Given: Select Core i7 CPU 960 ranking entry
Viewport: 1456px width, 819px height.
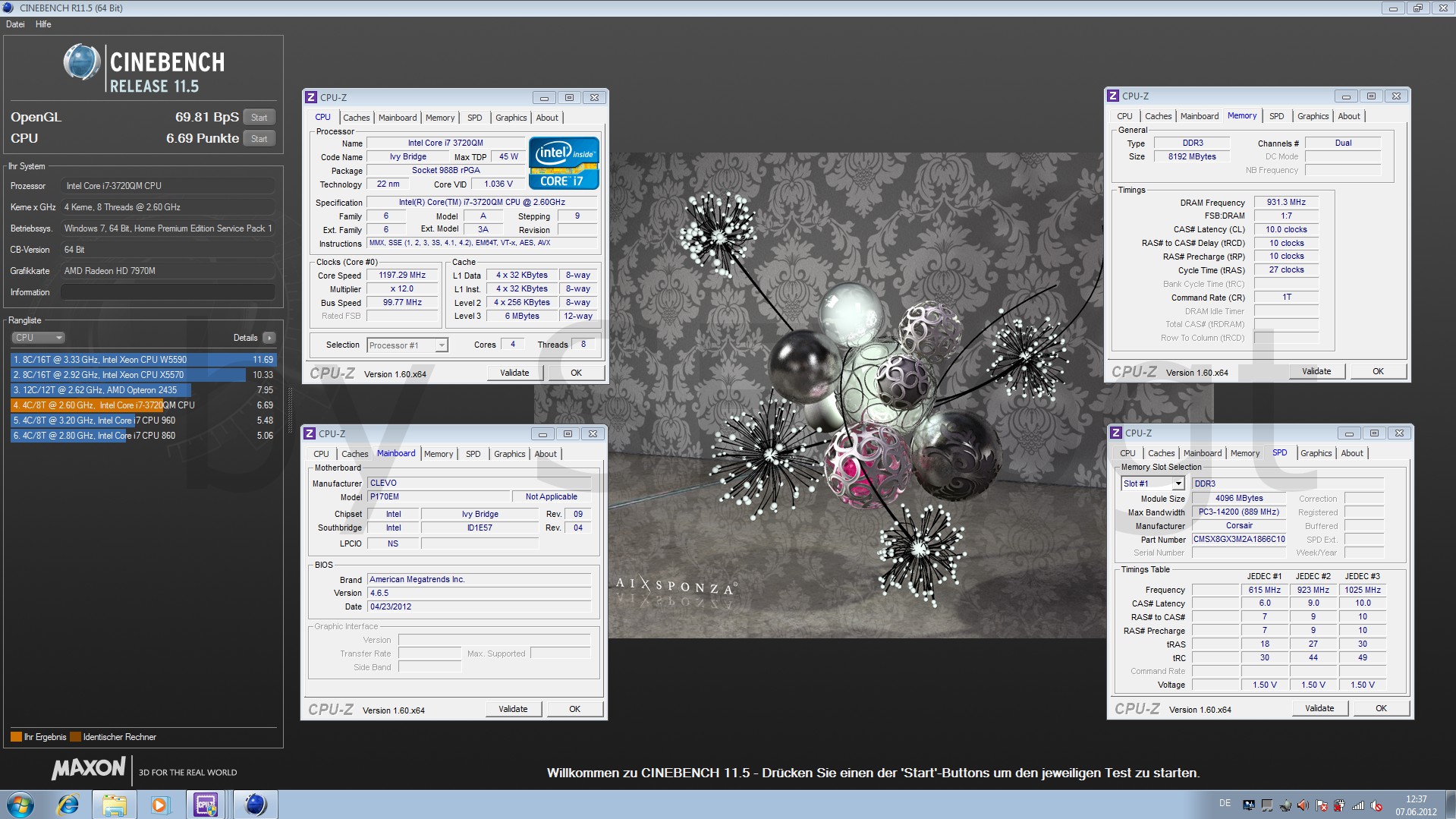Looking at the screenshot, I should [143, 421].
